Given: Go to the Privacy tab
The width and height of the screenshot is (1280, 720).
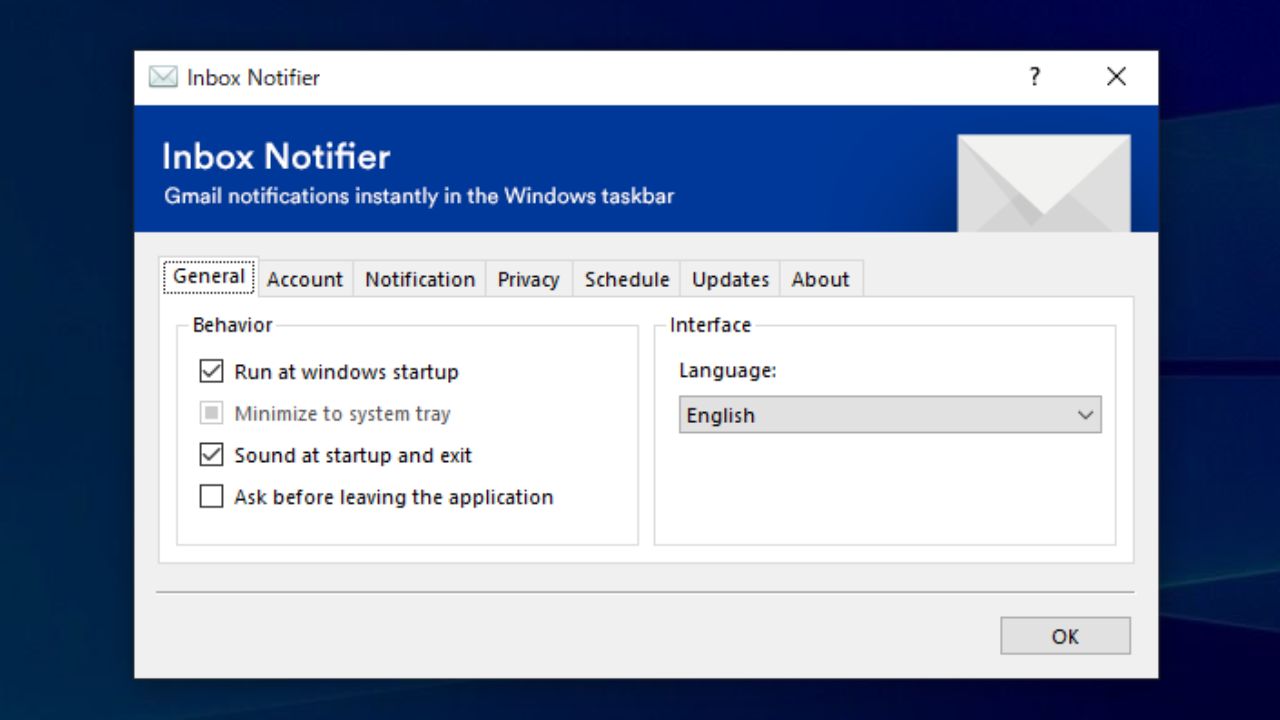Looking at the screenshot, I should click(x=528, y=279).
